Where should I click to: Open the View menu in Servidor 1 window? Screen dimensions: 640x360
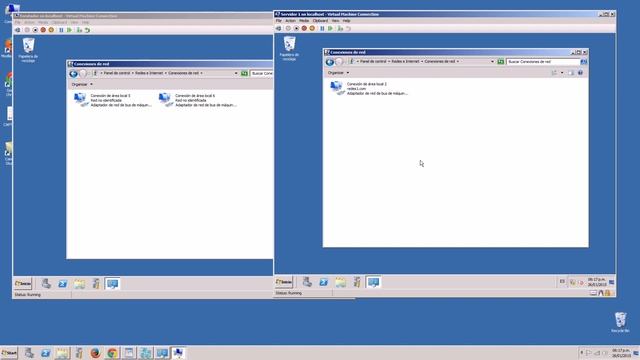pyautogui.click(x=335, y=20)
